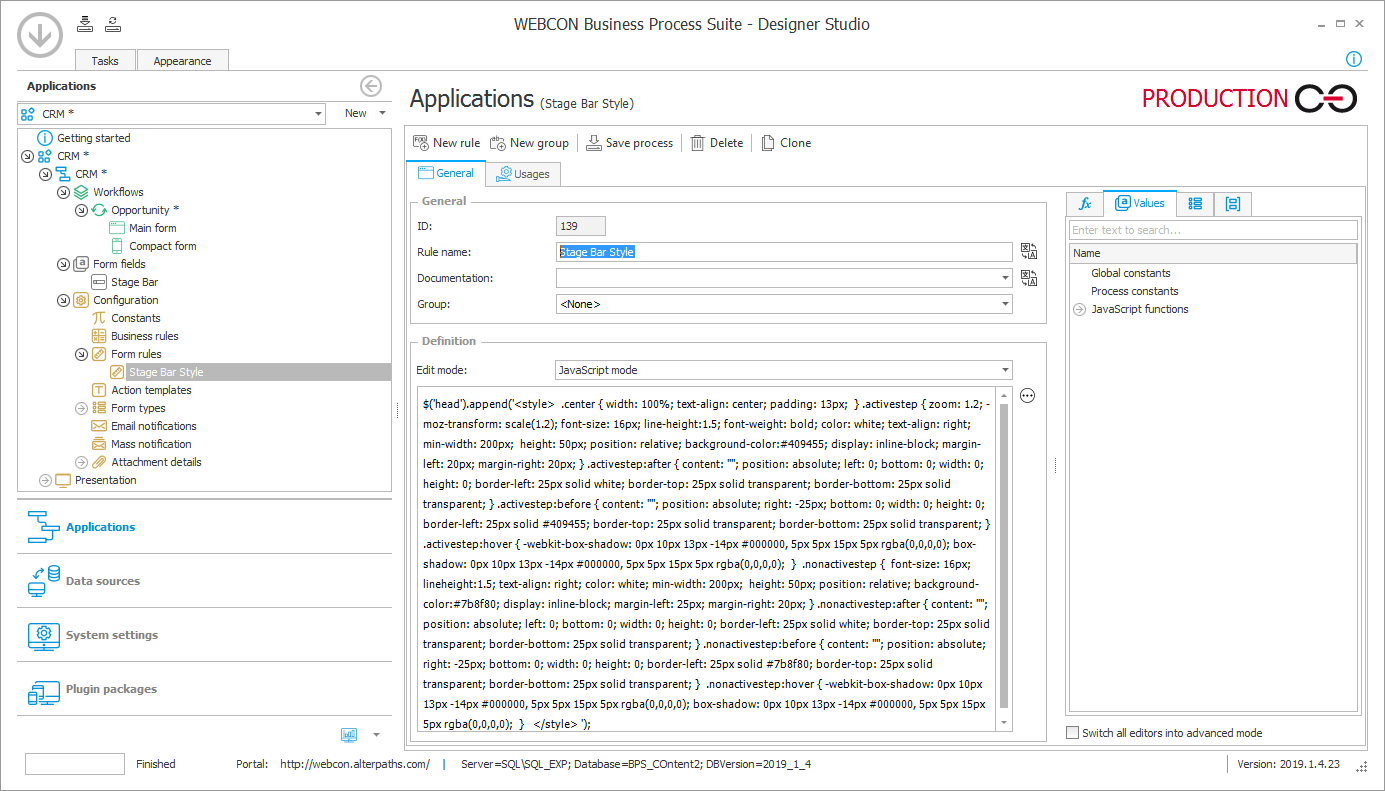
Task: Select the Business rules icon in tree
Action: [99, 336]
